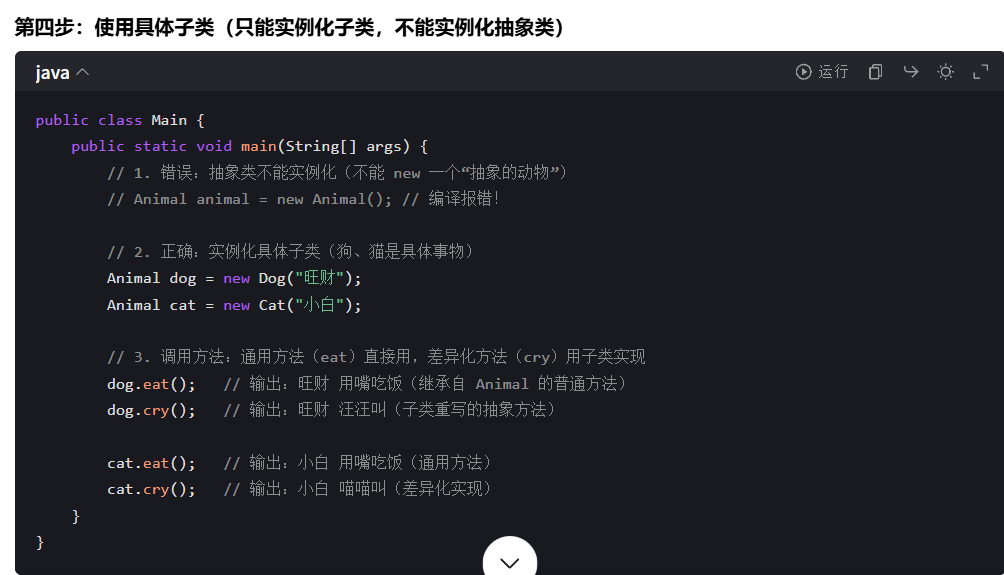Click the comment '// 1. 错误：抽象类不能实例化'
This screenshot has height=575, width=1004.
pyautogui.click(x=337, y=173)
